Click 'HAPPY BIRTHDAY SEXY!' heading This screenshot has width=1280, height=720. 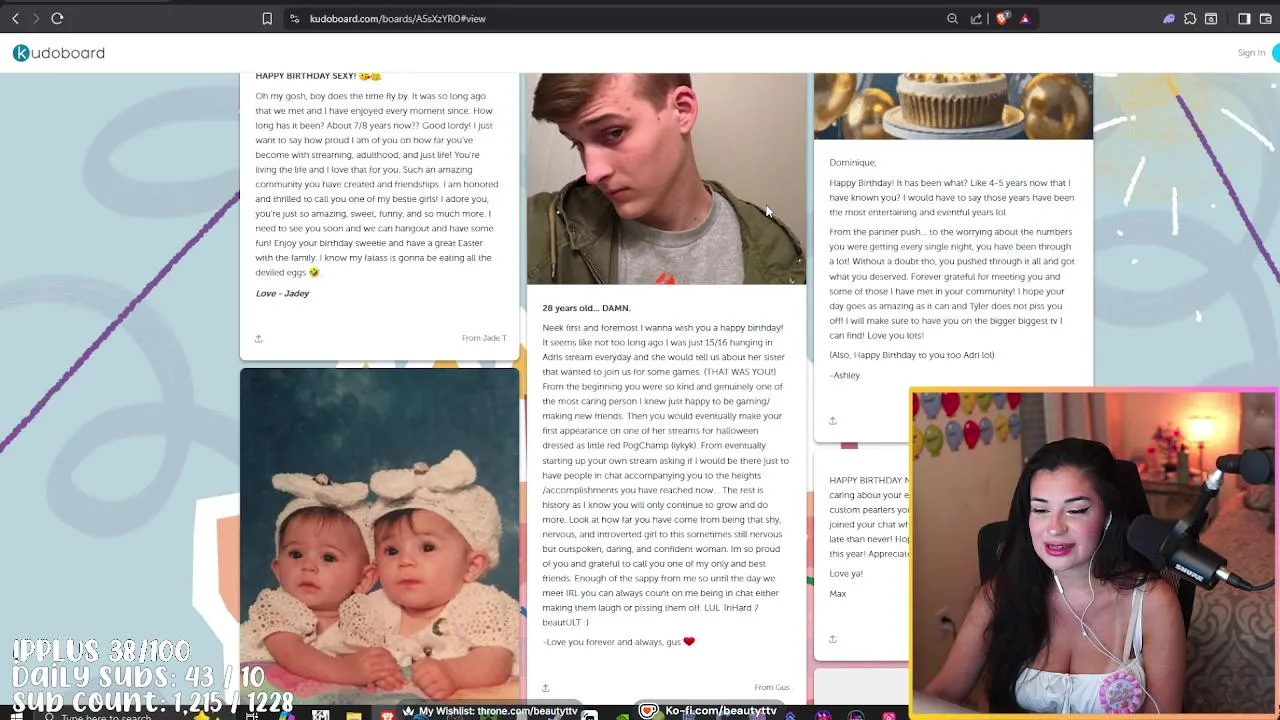click(318, 77)
